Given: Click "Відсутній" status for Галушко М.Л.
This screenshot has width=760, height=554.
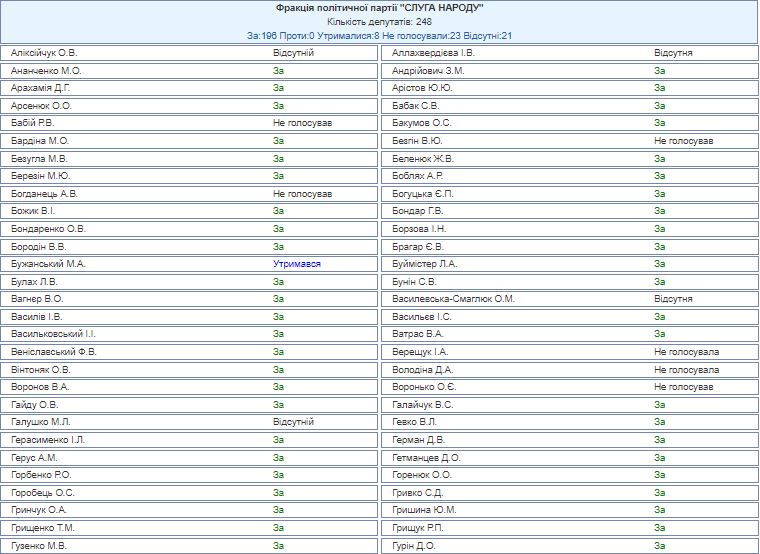Looking at the screenshot, I should pos(293,422).
